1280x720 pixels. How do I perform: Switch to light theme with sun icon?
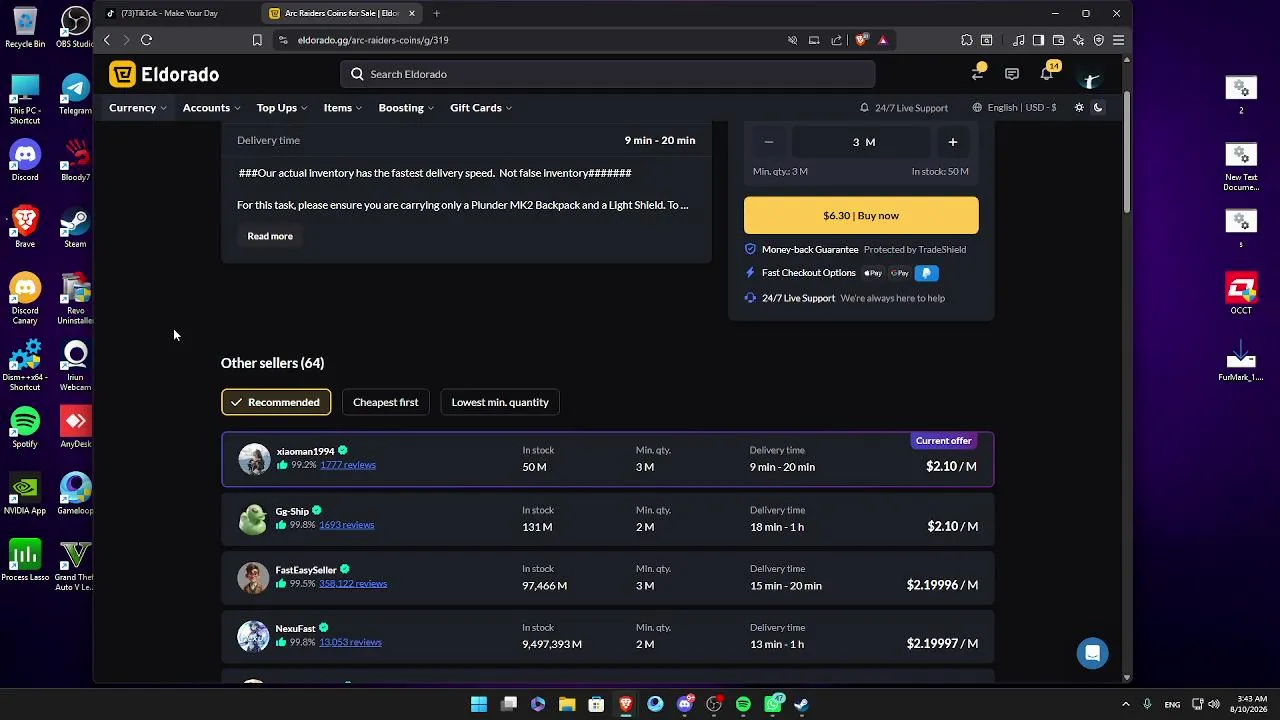(x=1079, y=108)
